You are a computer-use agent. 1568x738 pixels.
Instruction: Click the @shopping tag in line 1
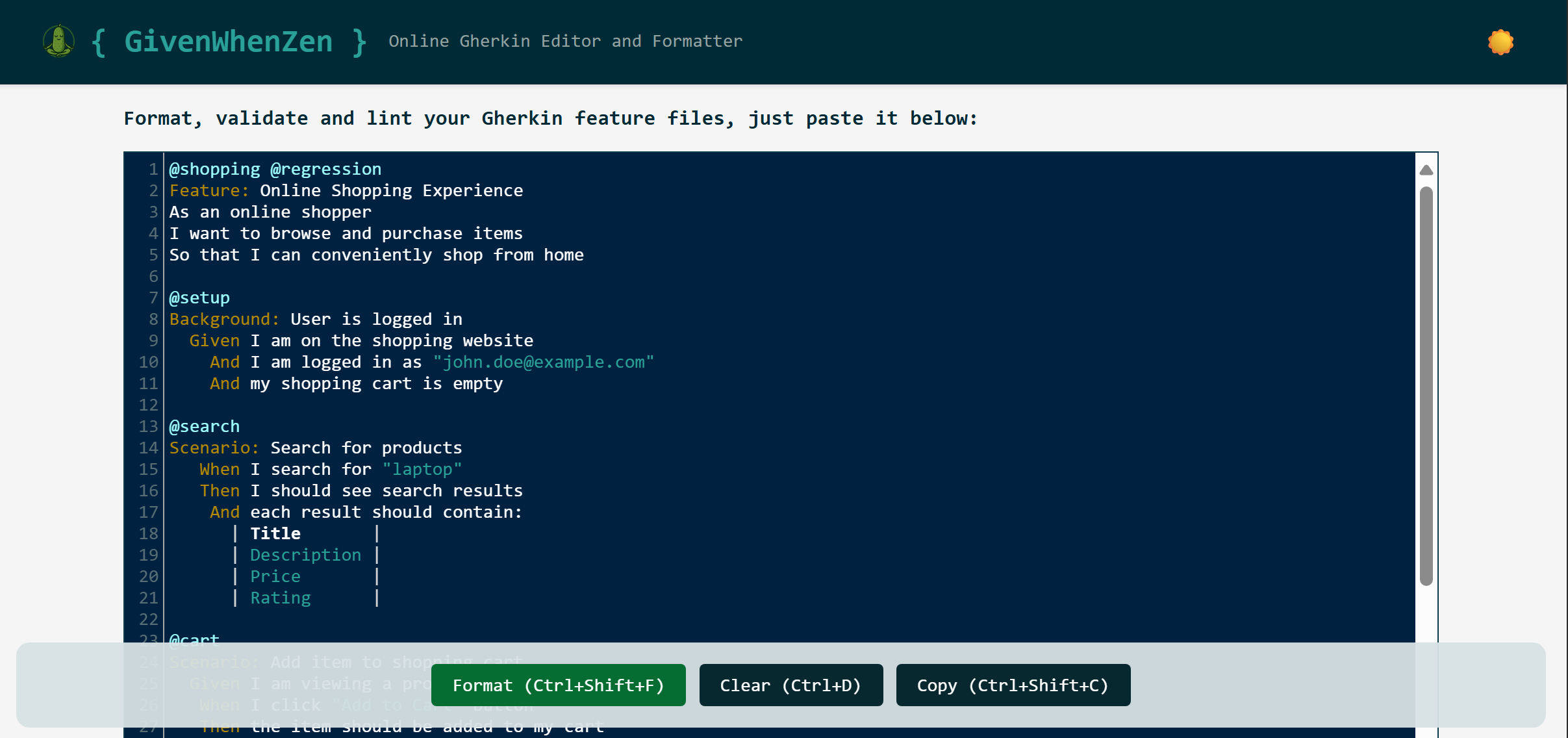point(214,169)
